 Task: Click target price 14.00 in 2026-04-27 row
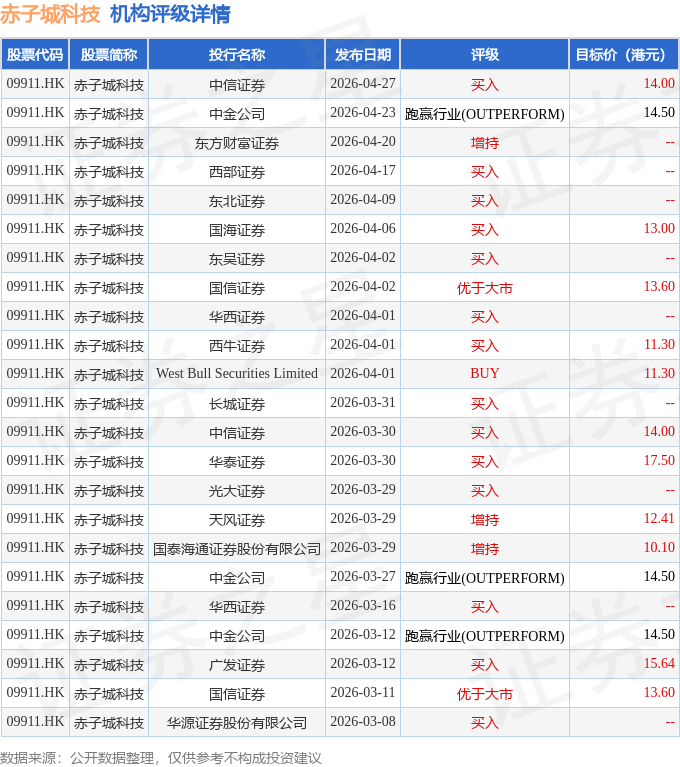659,84
